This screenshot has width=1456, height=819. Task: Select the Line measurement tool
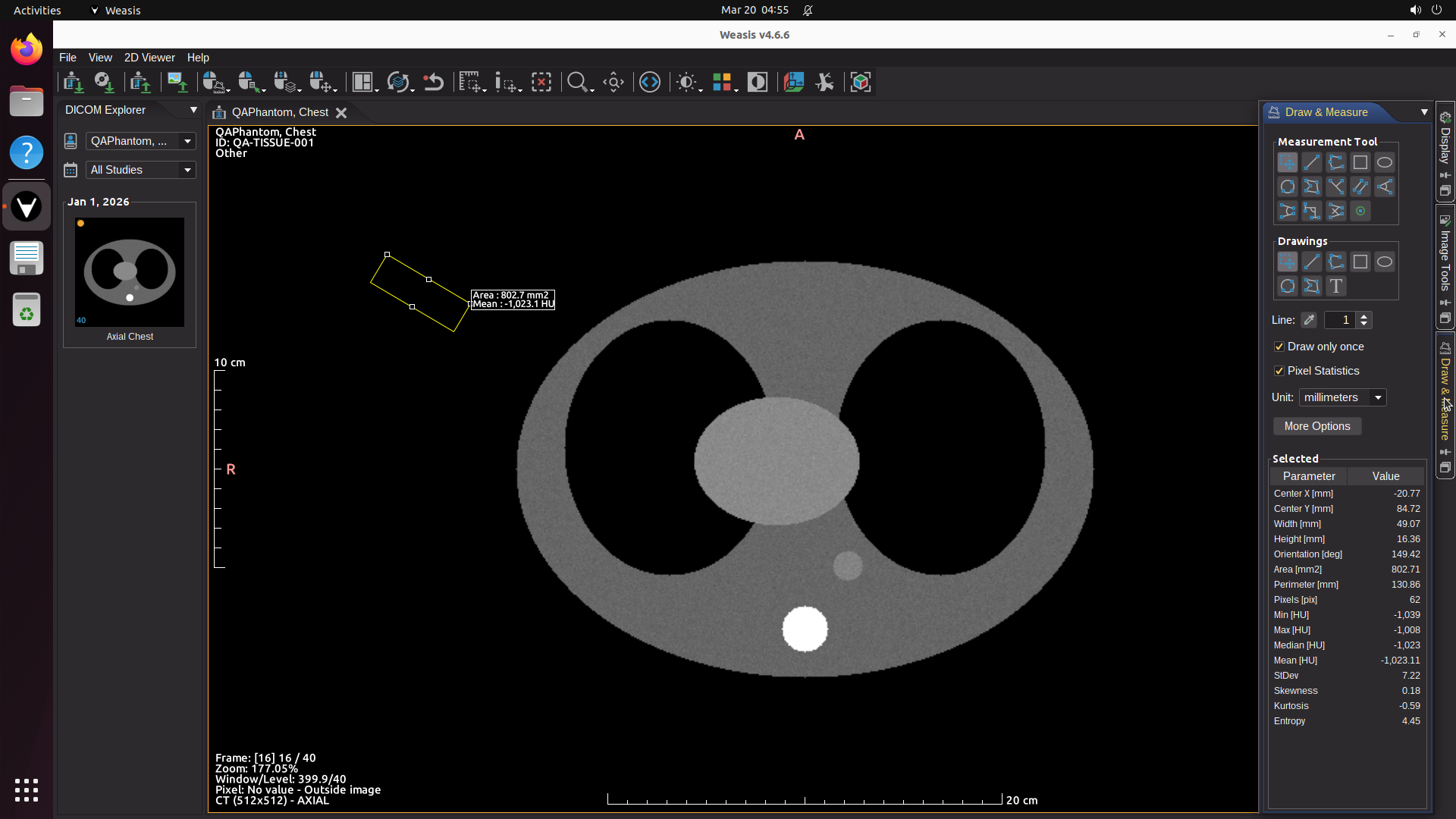[x=1311, y=162]
